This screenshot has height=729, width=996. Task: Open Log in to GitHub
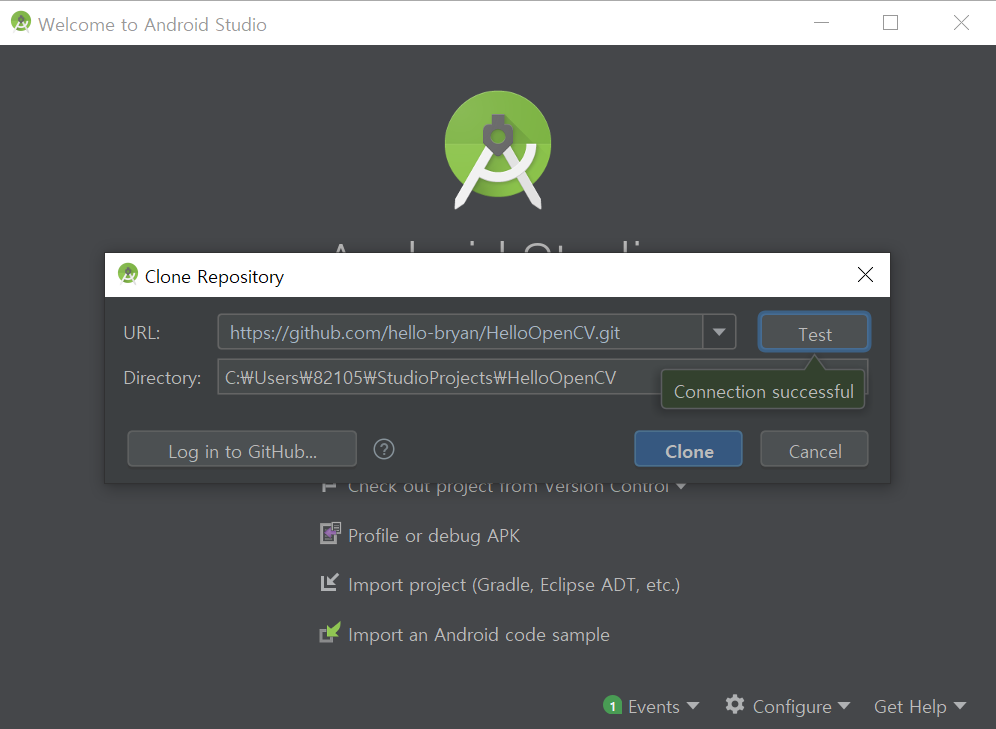[x=242, y=449]
